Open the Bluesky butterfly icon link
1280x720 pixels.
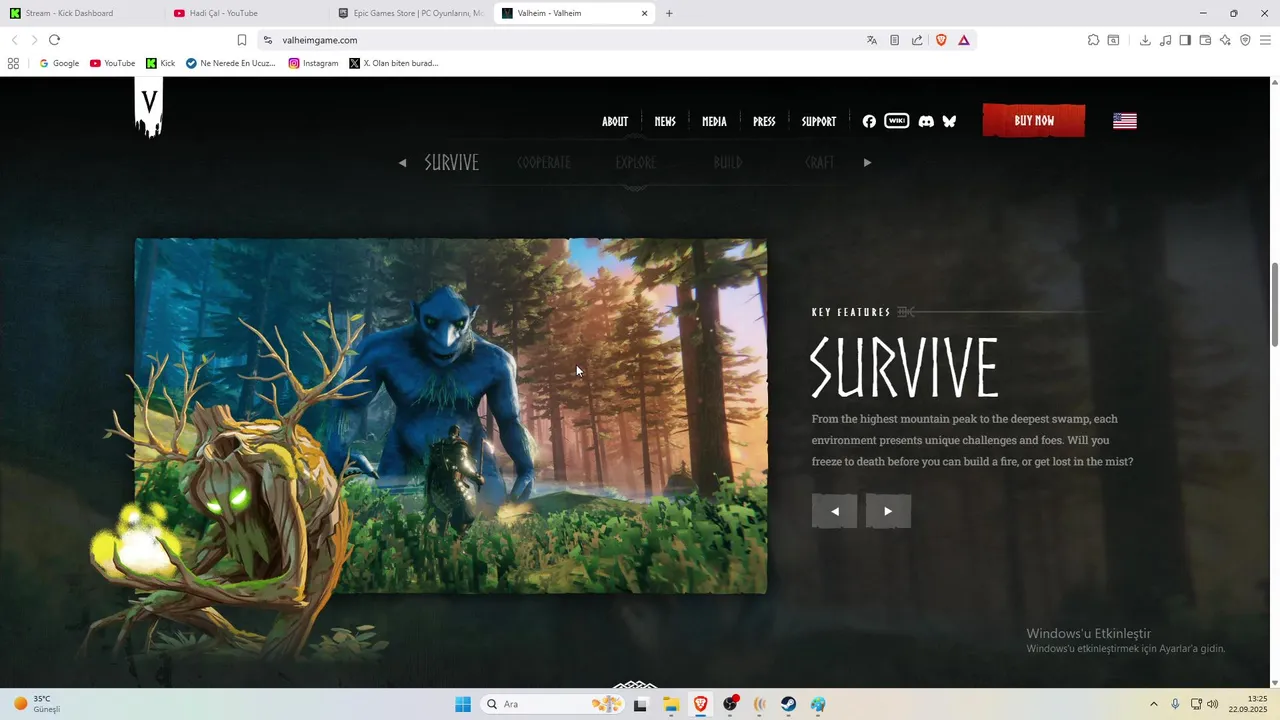(x=949, y=121)
